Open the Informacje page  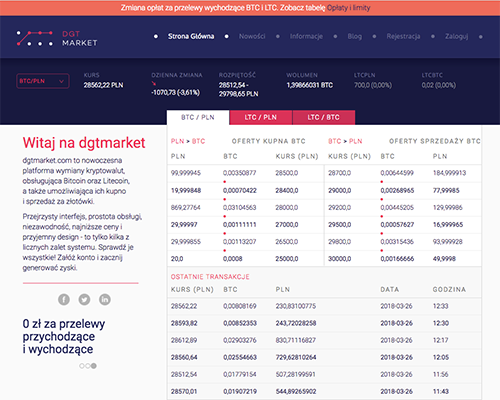[x=306, y=36]
